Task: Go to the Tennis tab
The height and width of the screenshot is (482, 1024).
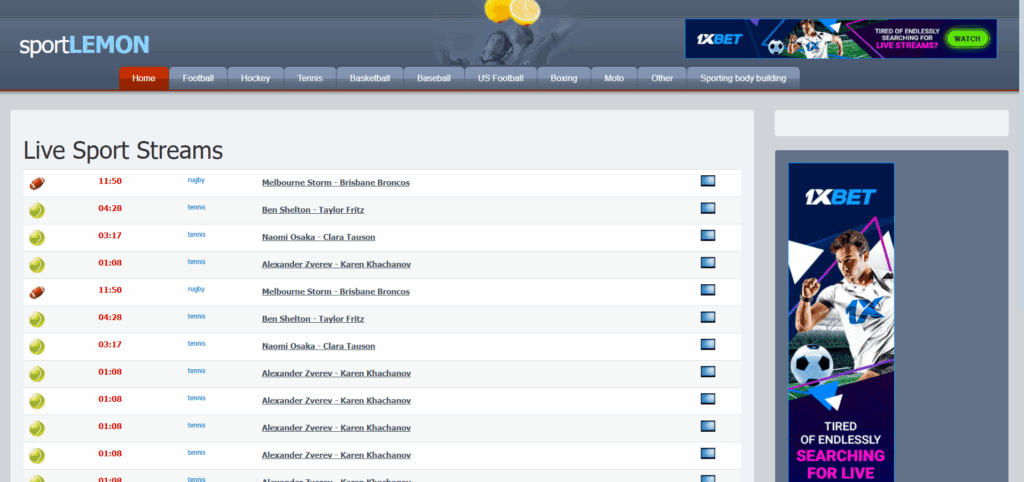Action: point(310,78)
